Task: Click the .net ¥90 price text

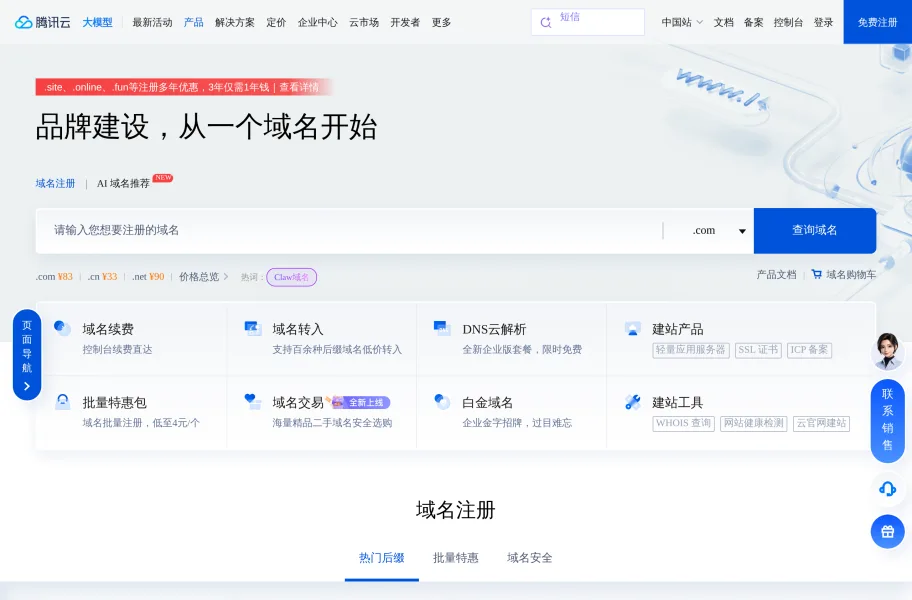Action: point(148,277)
